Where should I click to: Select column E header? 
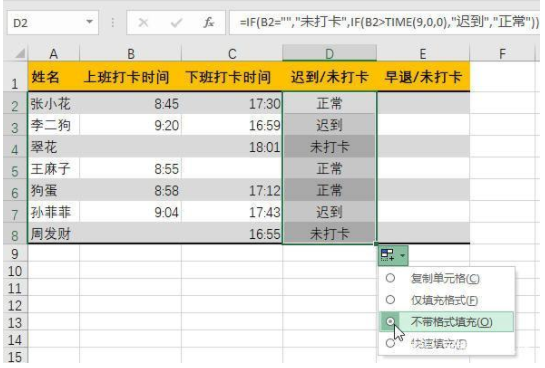(x=423, y=54)
